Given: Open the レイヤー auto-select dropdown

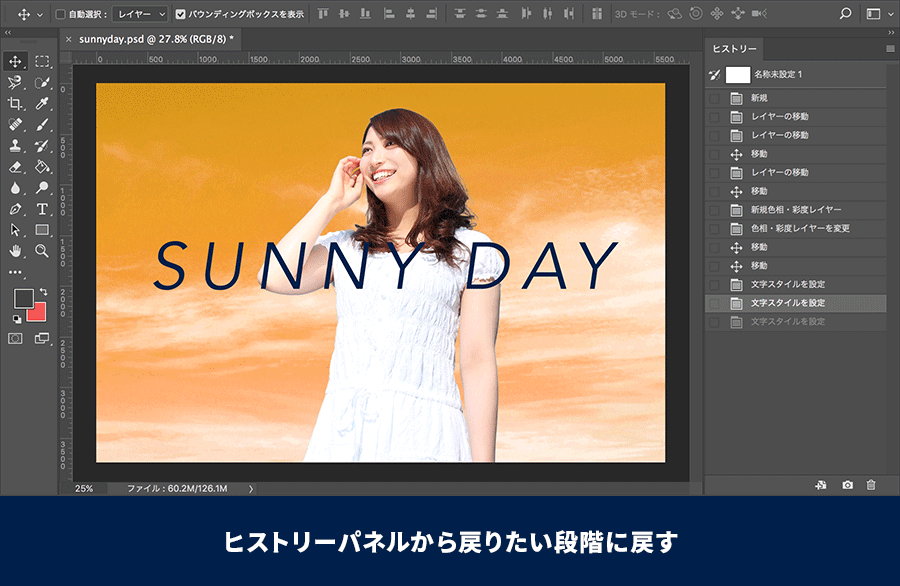Looking at the screenshot, I should 139,15.
